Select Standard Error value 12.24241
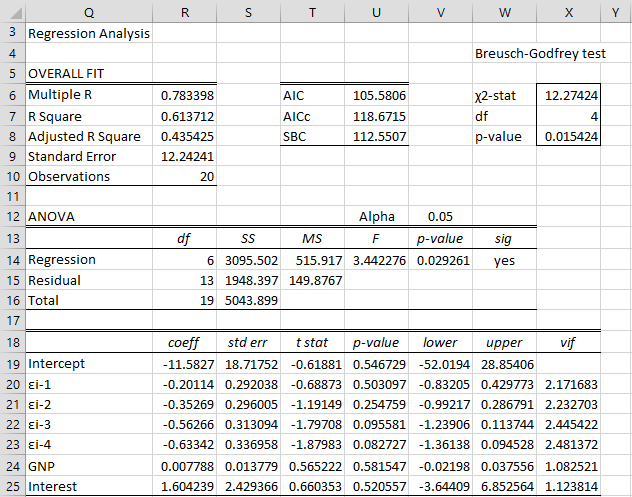This screenshot has width=632, height=497. click(185, 156)
